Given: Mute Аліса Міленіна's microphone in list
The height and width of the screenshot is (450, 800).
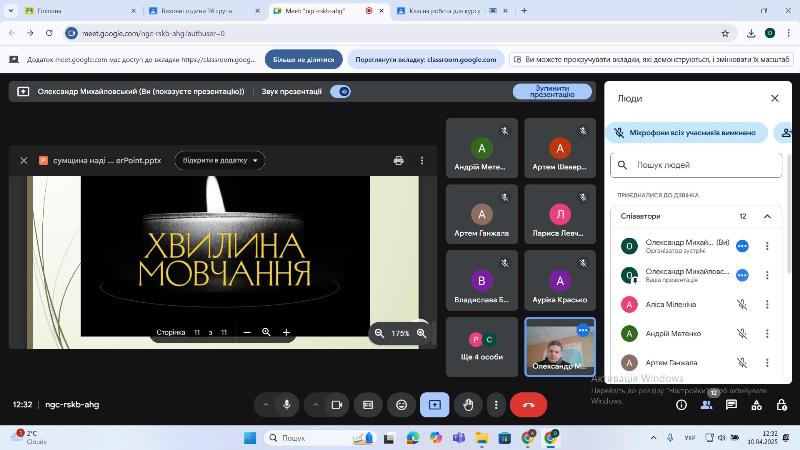Looking at the screenshot, I should point(742,305).
